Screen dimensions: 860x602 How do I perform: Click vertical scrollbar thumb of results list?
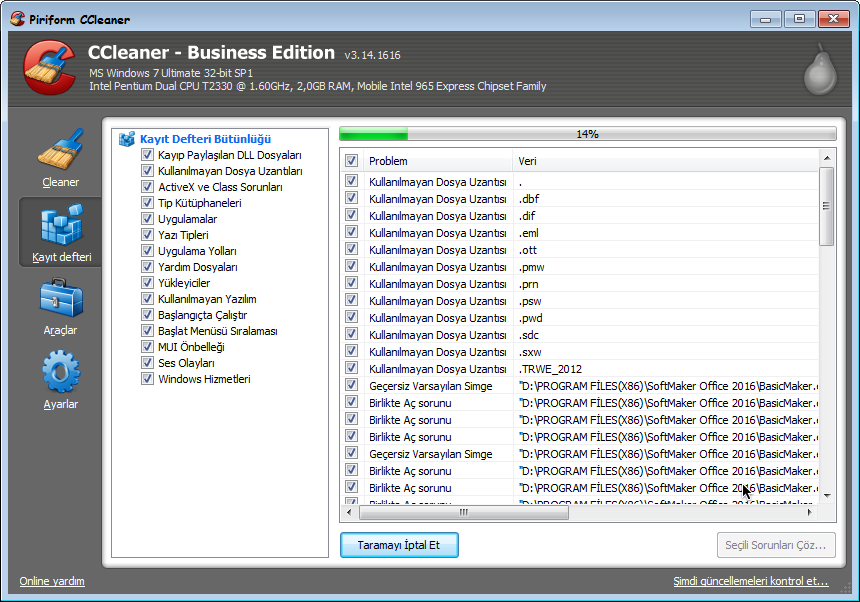827,206
